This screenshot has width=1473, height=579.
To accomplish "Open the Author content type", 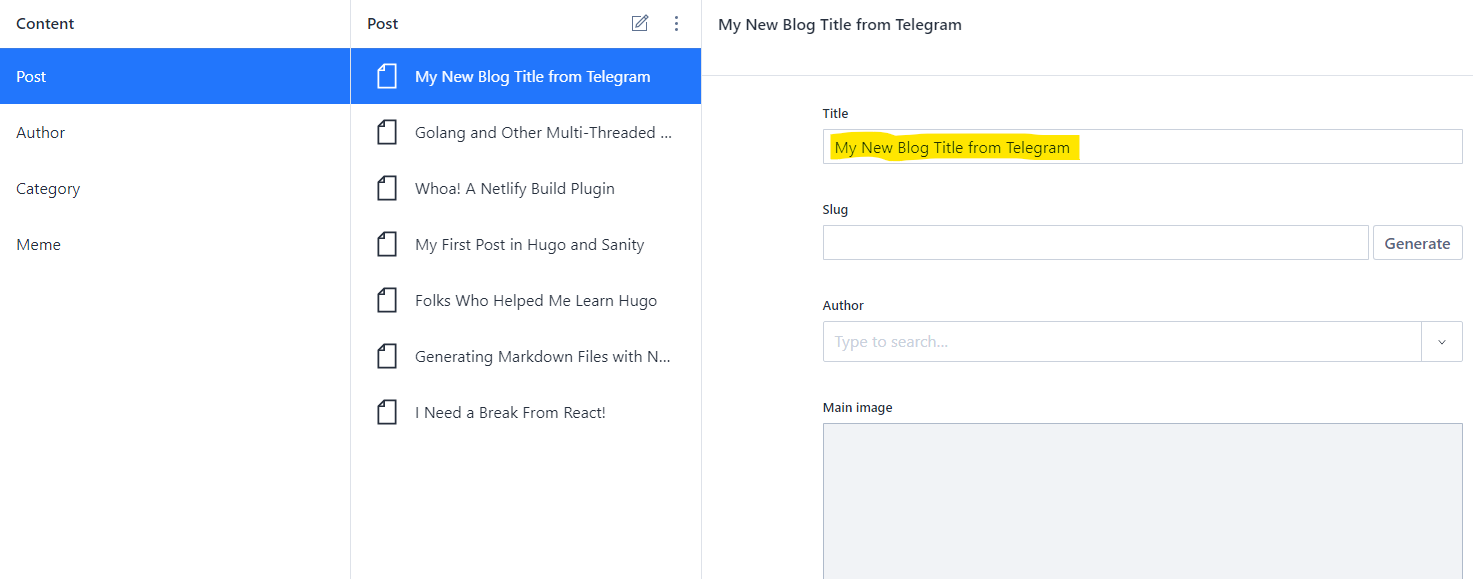I will tap(175, 132).
